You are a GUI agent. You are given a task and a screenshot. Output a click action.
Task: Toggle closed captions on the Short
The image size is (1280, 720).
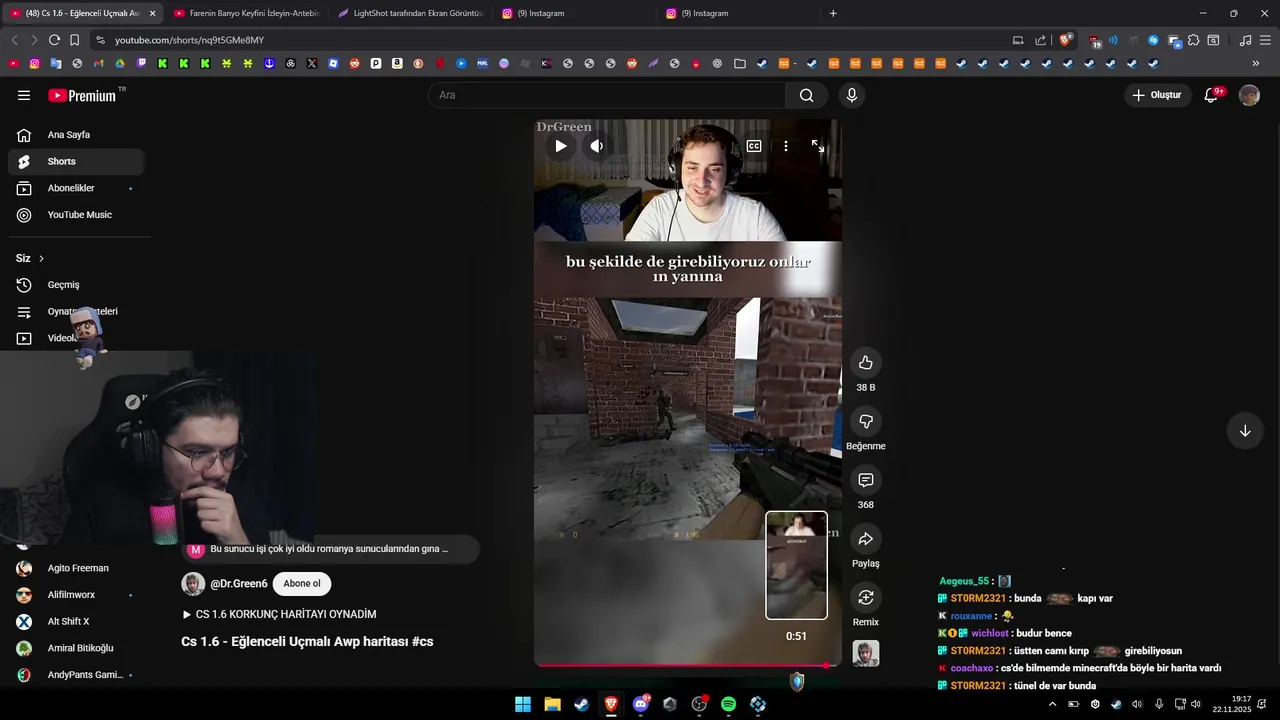(754, 146)
